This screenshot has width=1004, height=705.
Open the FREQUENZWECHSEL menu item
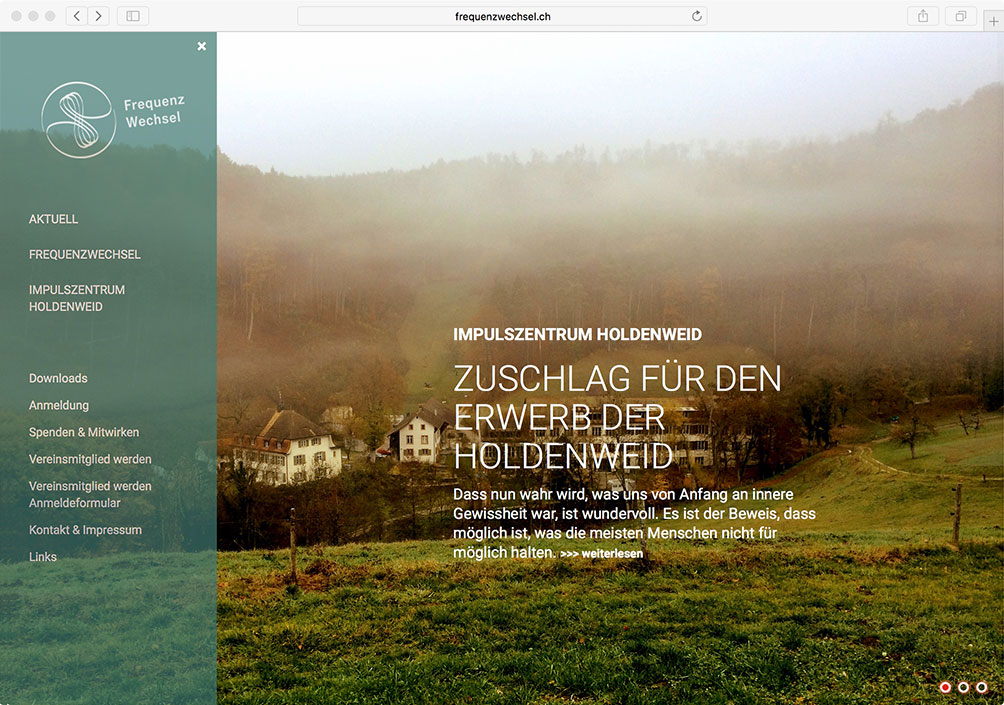(x=85, y=255)
